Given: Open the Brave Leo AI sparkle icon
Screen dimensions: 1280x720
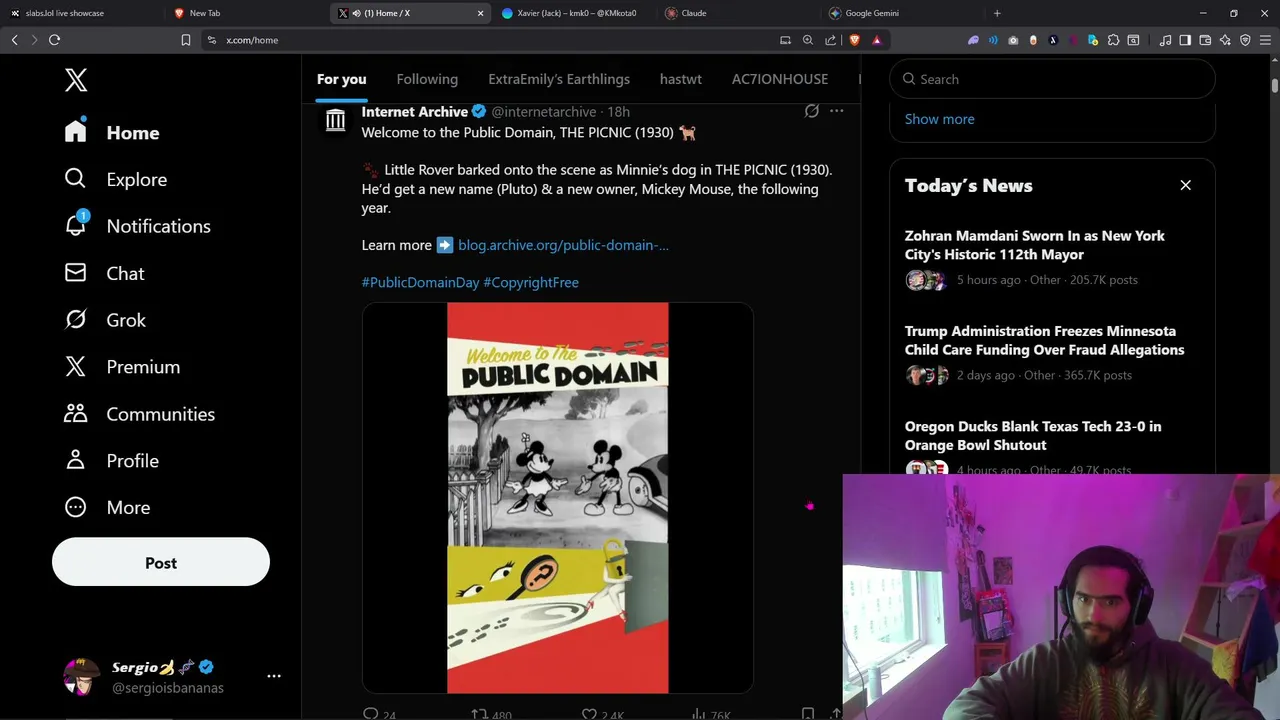Looking at the screenshot, I should (1225, 40).
